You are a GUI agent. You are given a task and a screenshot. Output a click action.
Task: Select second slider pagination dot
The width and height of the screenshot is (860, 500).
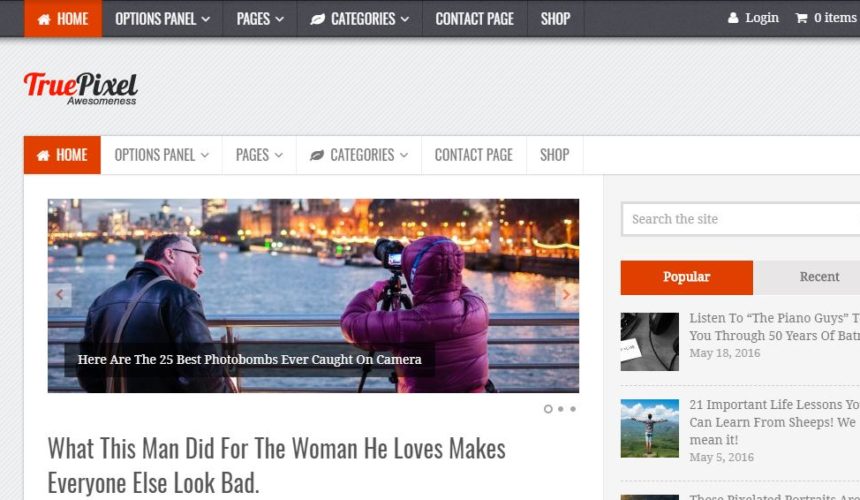pos(561,409)
